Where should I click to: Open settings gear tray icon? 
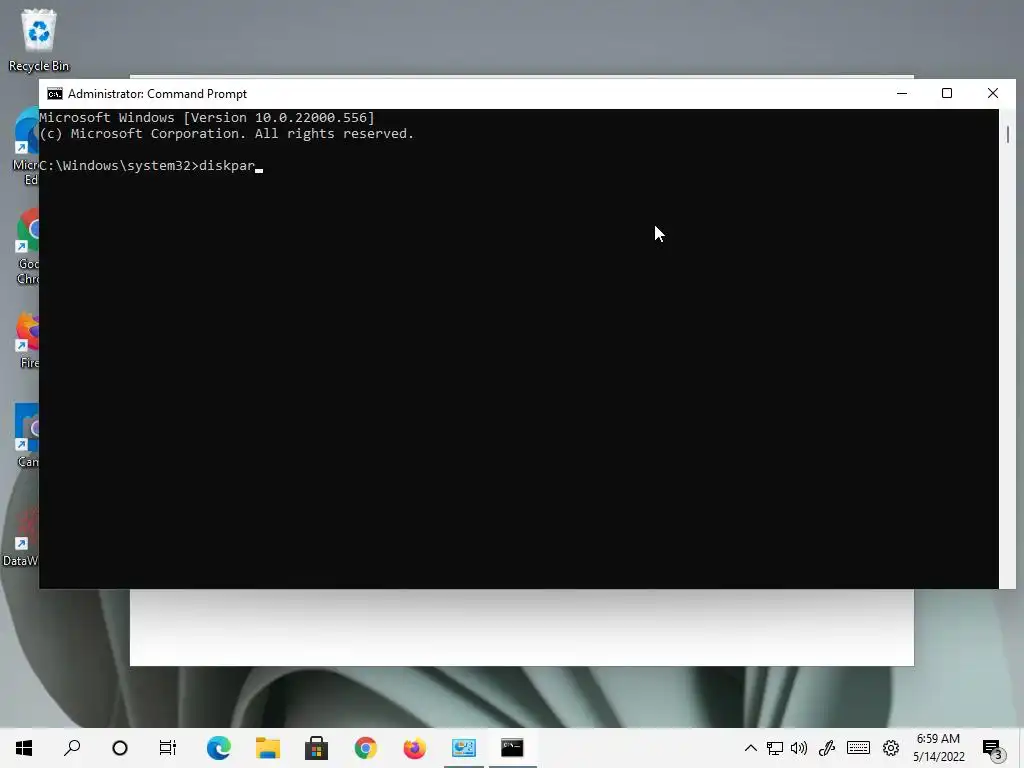(891, 748)
